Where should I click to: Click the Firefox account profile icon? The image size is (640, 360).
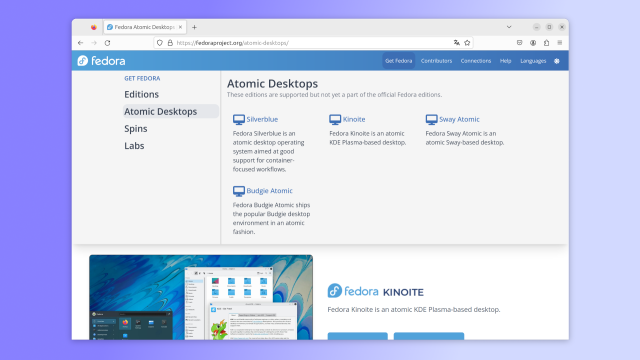coord(533,43)
